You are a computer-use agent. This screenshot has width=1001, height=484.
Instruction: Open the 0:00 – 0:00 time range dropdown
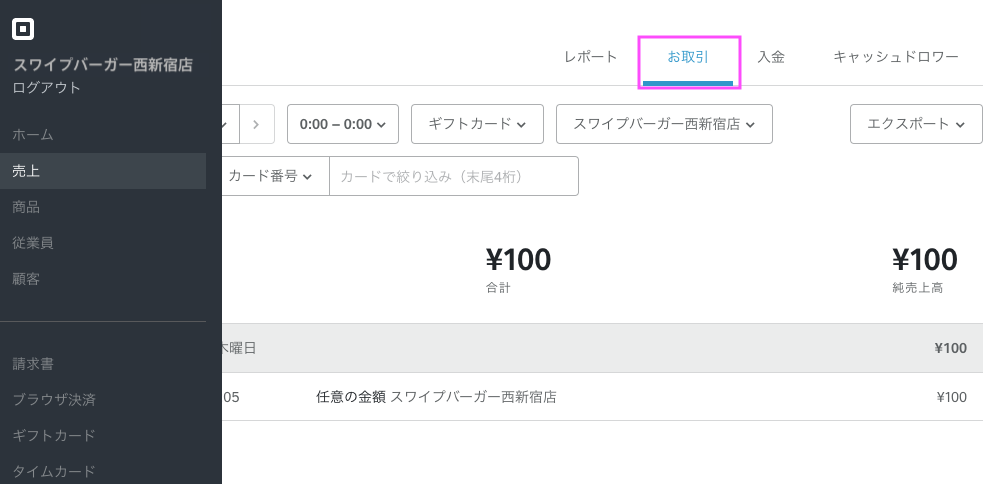pos(343,124)
